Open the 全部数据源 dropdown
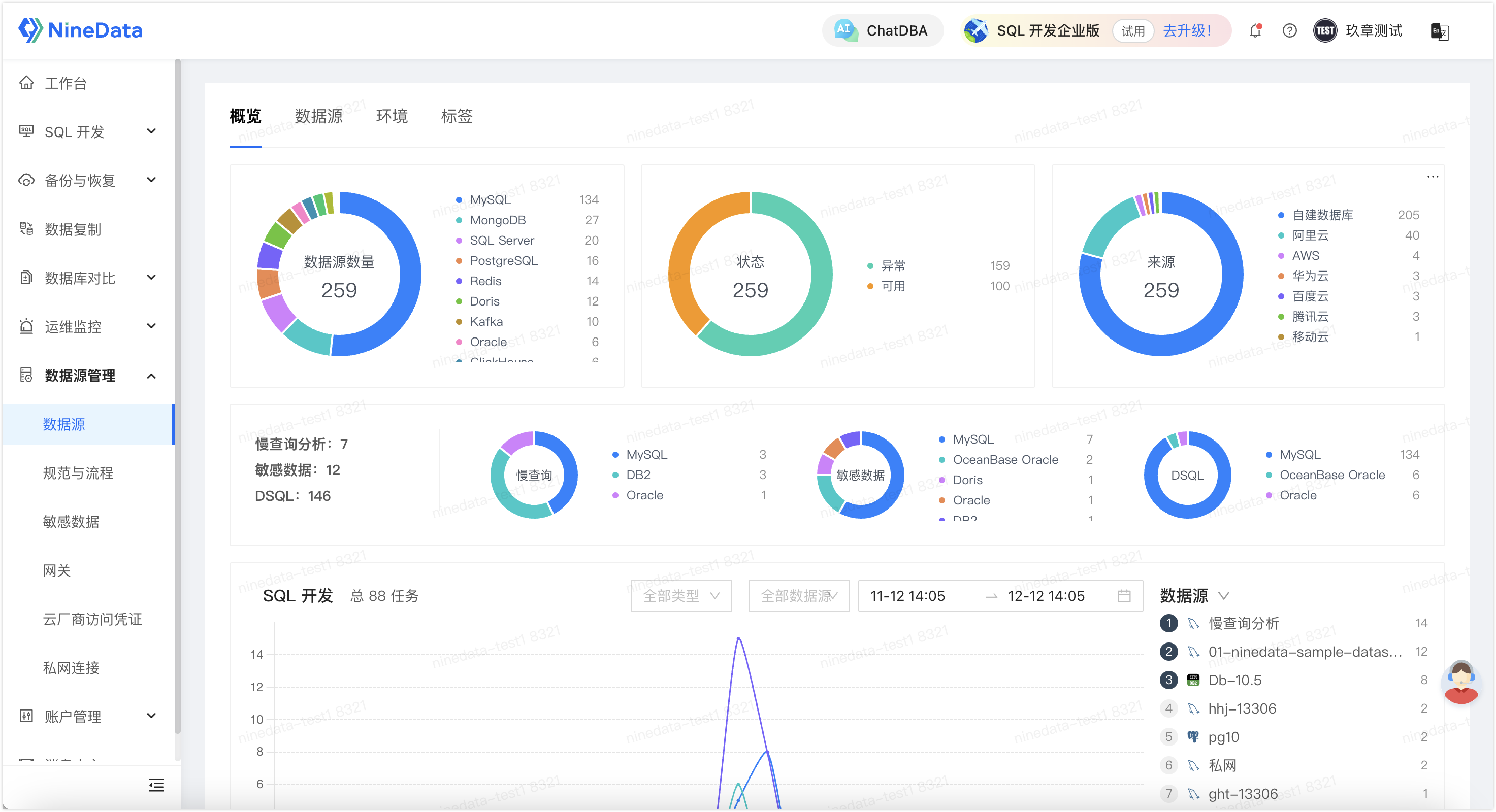The width and height of the screenshot is (1496, 812). tap(799, 596)
